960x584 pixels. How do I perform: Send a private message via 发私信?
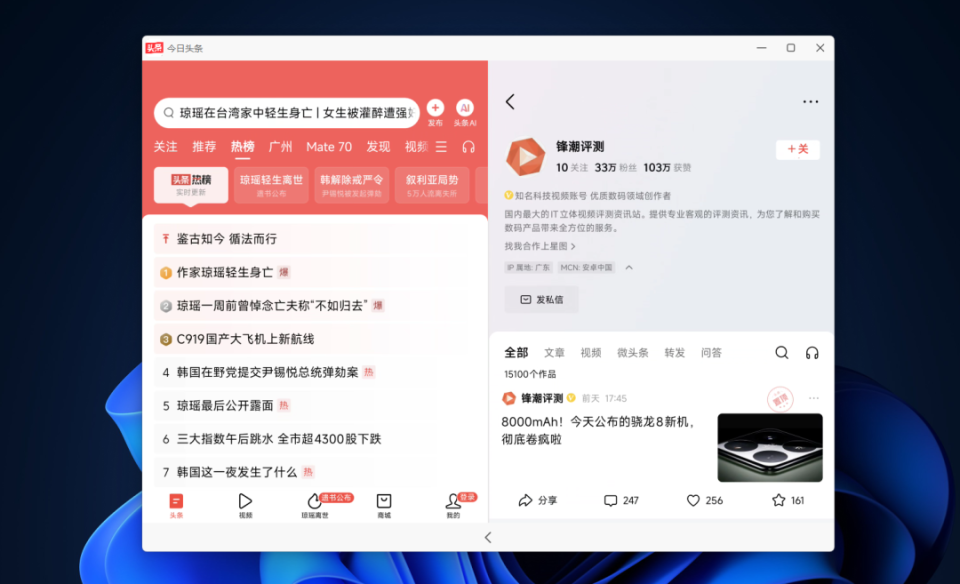[541, 299]
